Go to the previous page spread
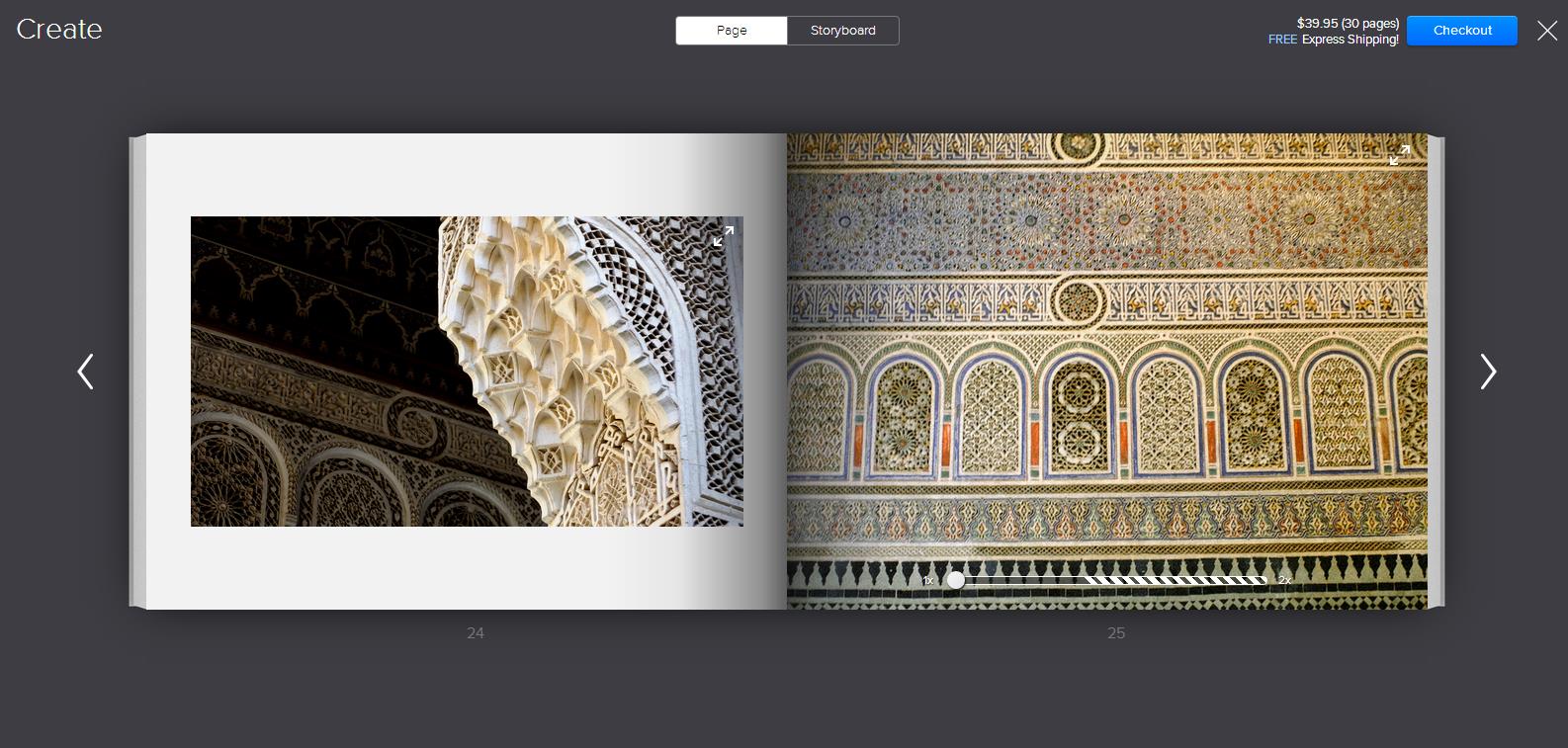Image resolution: width=1568 pixels, height=748 pixels. (x=86, y=372)
